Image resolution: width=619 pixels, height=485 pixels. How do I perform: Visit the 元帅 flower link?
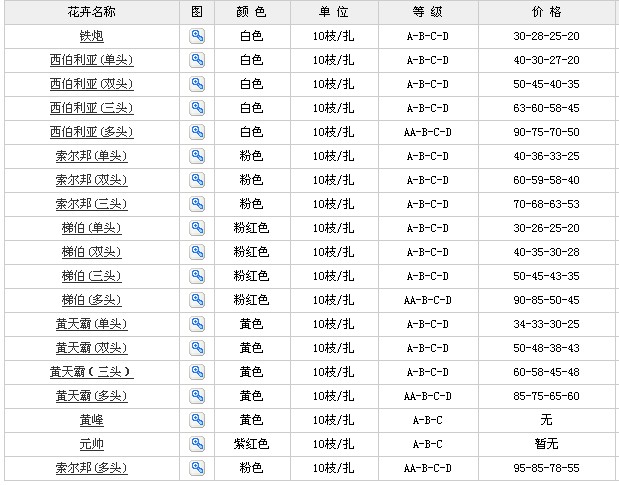(x=92, y=444)
